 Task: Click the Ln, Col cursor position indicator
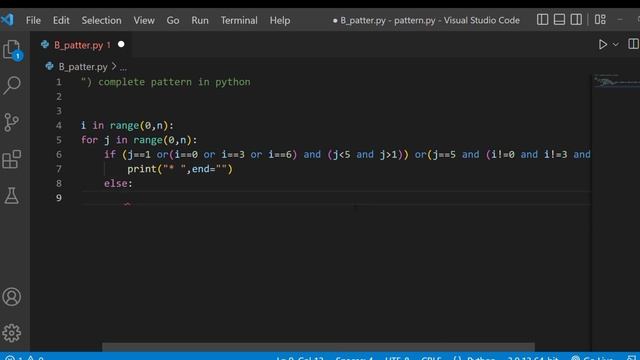coord(300,358)
